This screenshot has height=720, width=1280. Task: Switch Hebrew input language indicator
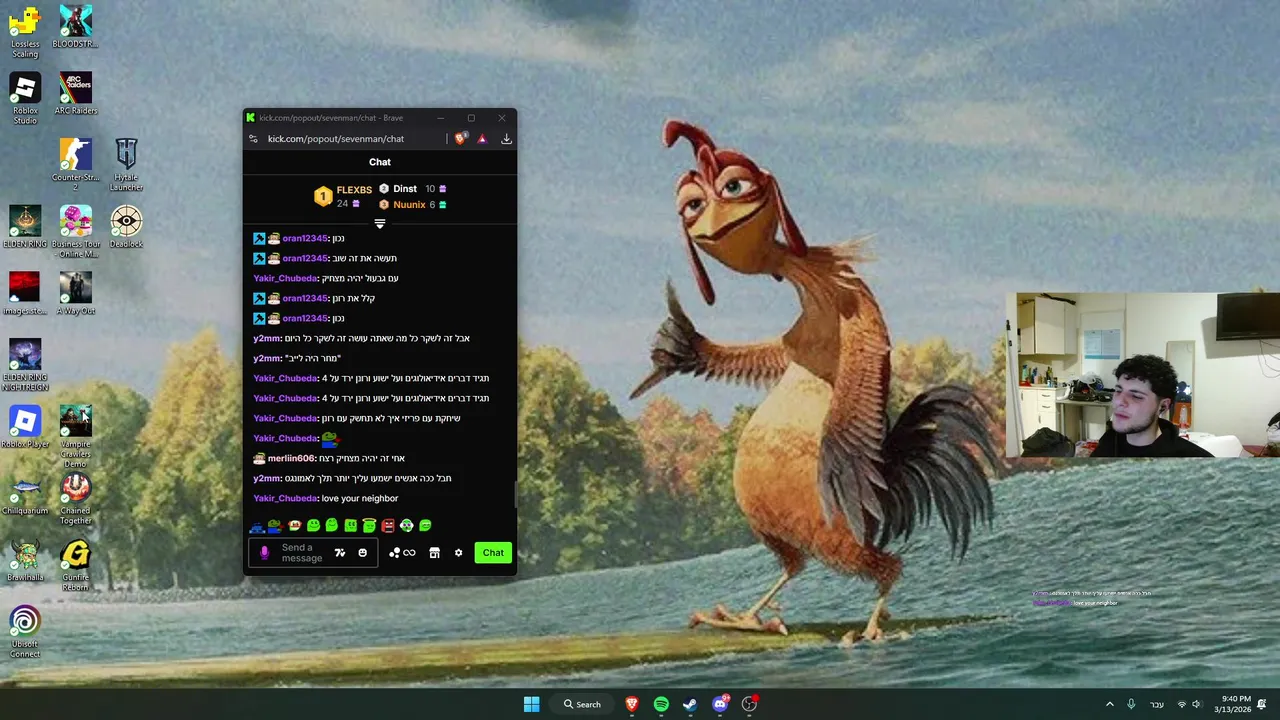1157,704
